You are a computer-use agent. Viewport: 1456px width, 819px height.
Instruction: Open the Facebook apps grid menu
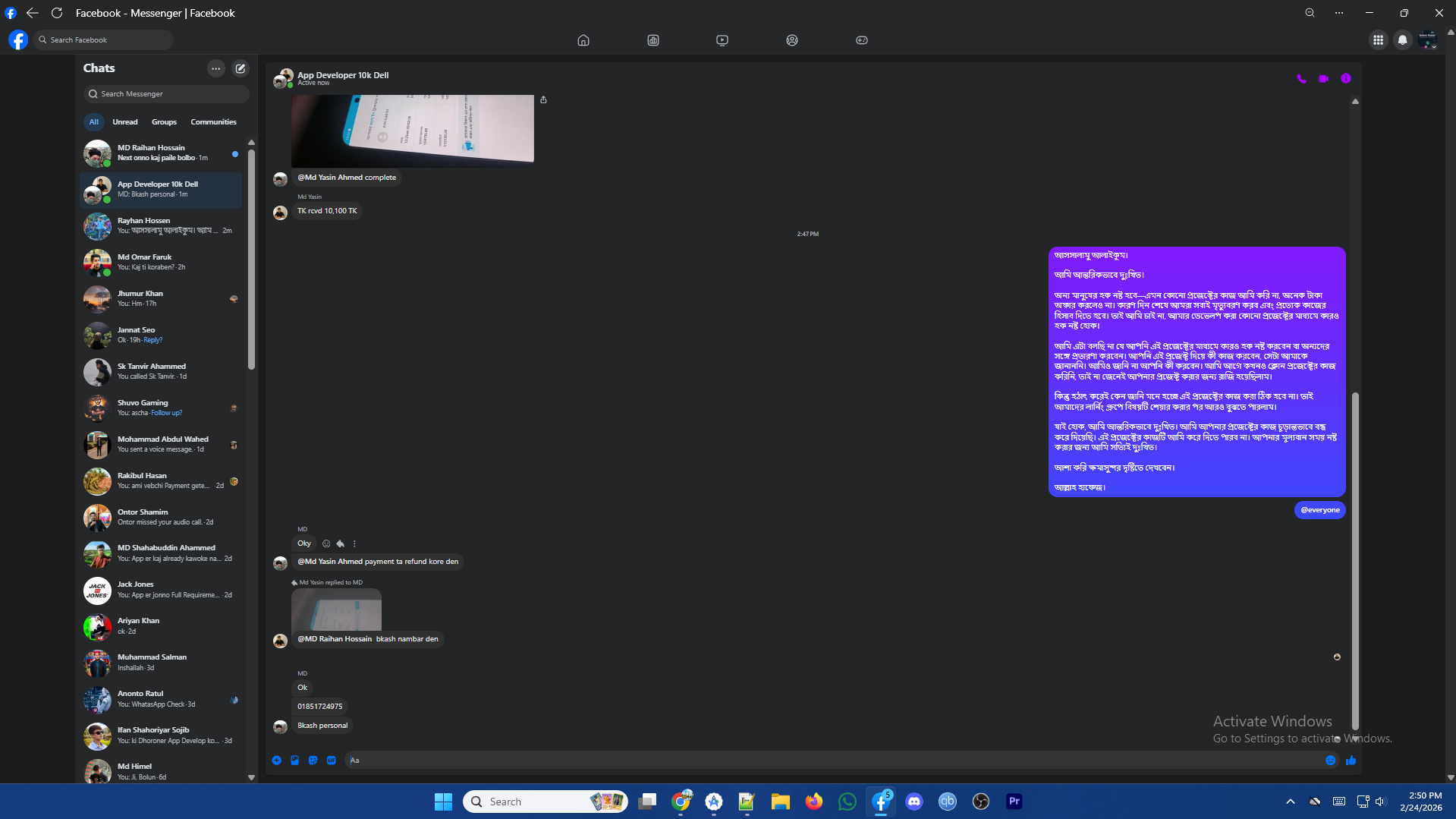click(x=1378, y=40)
